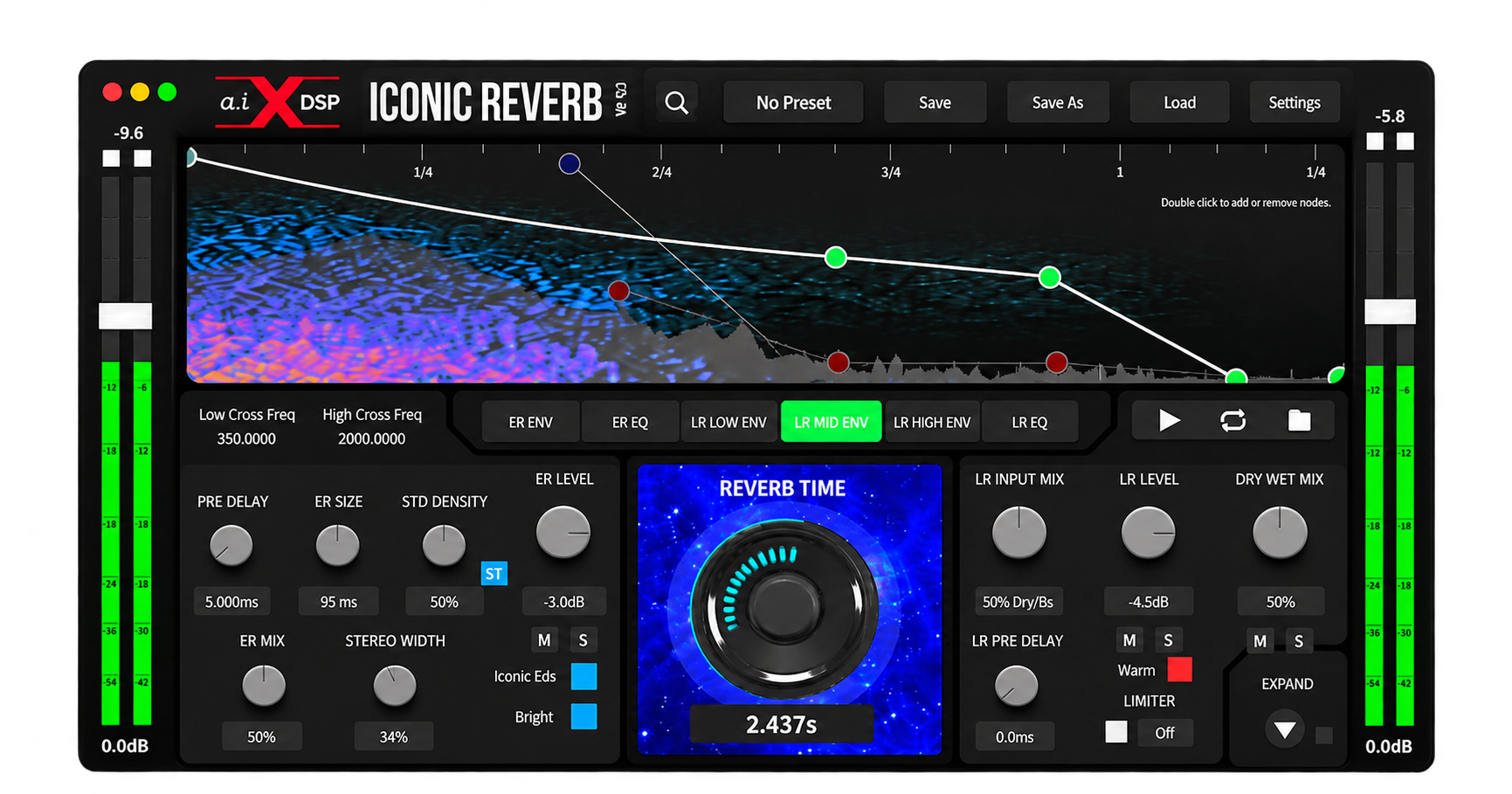Click the right output meter clip indicator square
This screenshot has width=1512, height=794.
click(1405, 142)
